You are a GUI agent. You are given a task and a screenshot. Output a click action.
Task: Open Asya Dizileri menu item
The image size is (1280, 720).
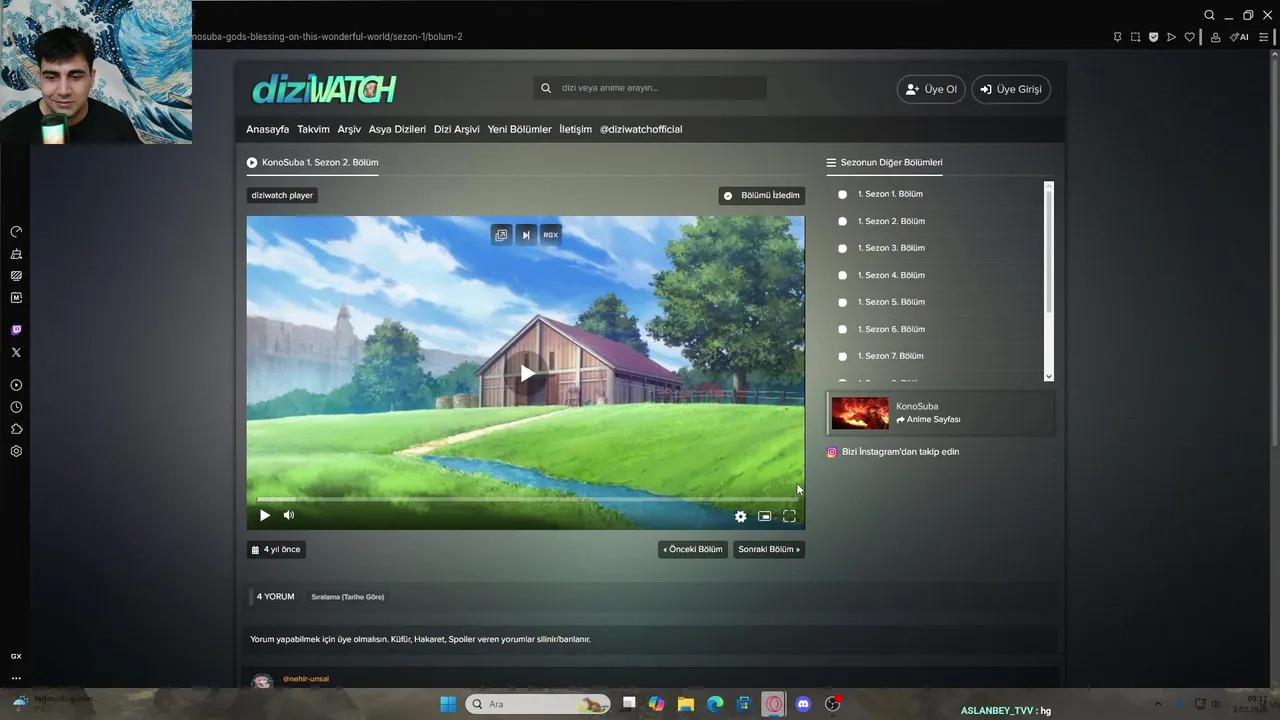(x=397, y=129)
